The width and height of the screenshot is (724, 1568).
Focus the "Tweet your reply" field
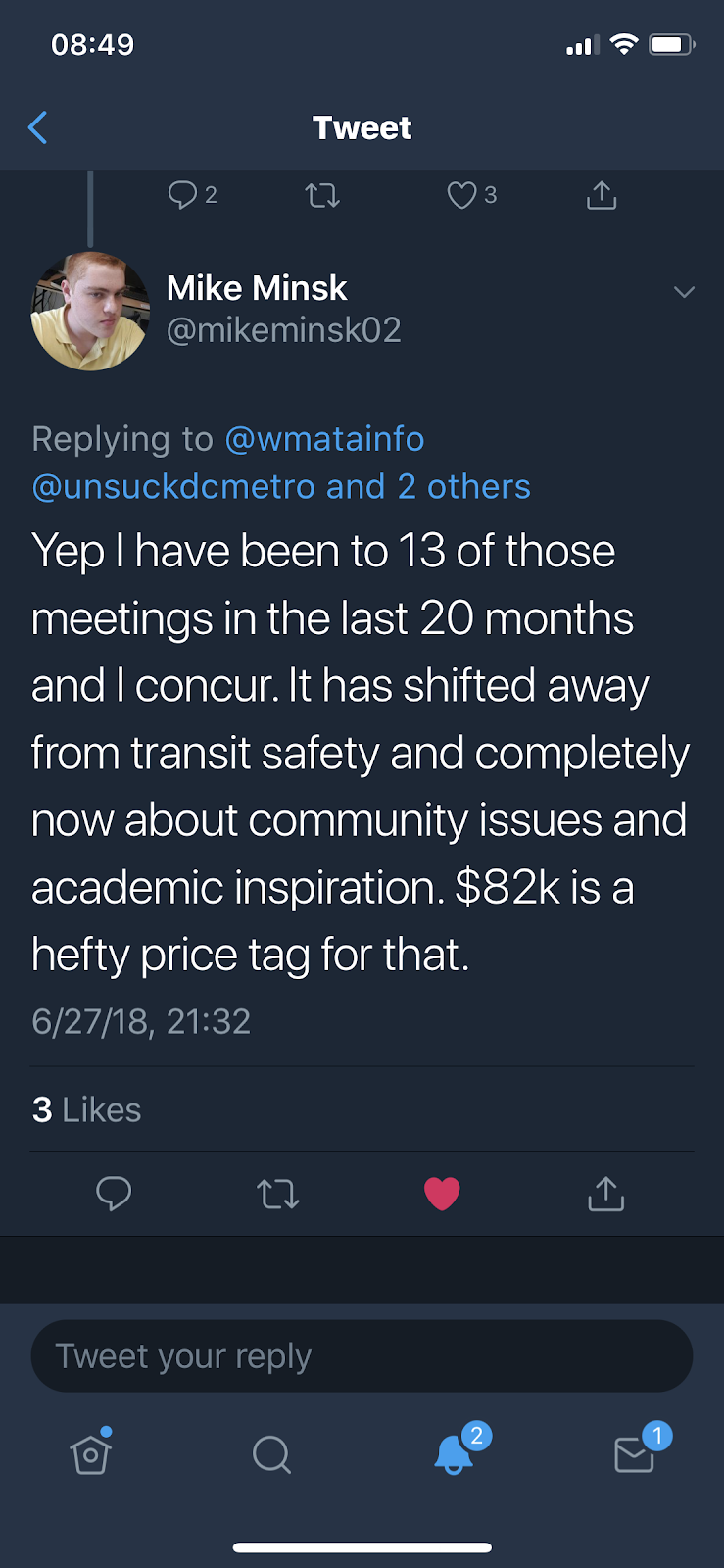362,1356
